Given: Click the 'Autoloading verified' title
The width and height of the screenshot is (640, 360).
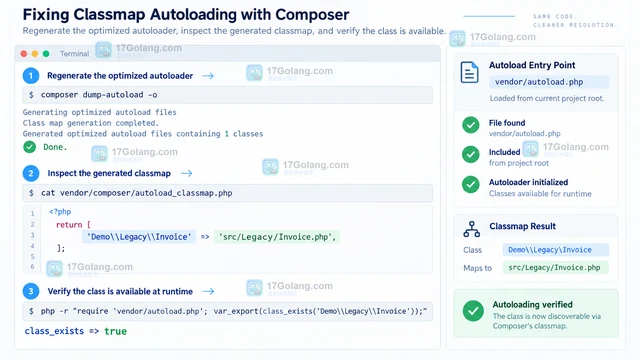Looking at the screenshot, I should pos(532,305).
